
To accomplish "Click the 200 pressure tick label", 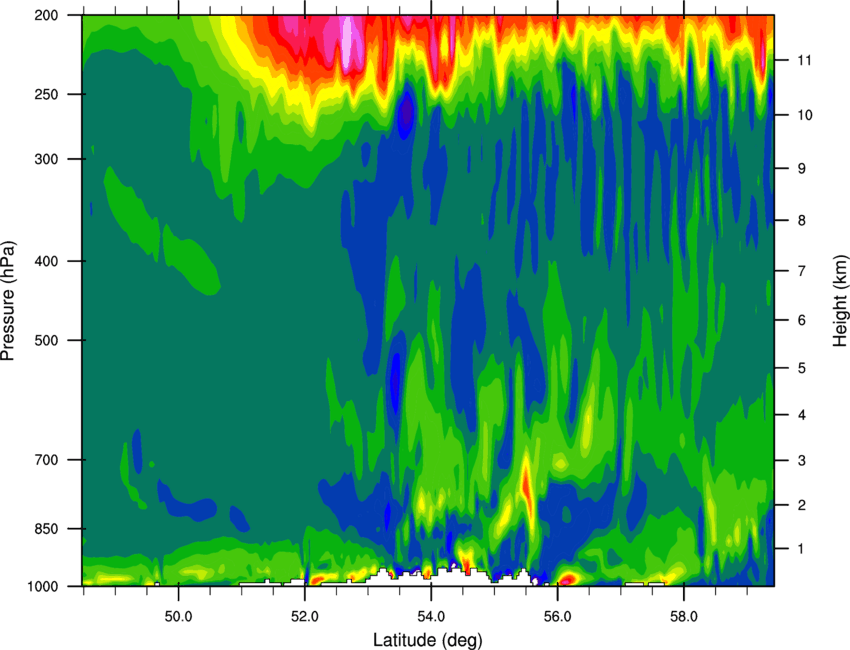I will tap(47, 15).
